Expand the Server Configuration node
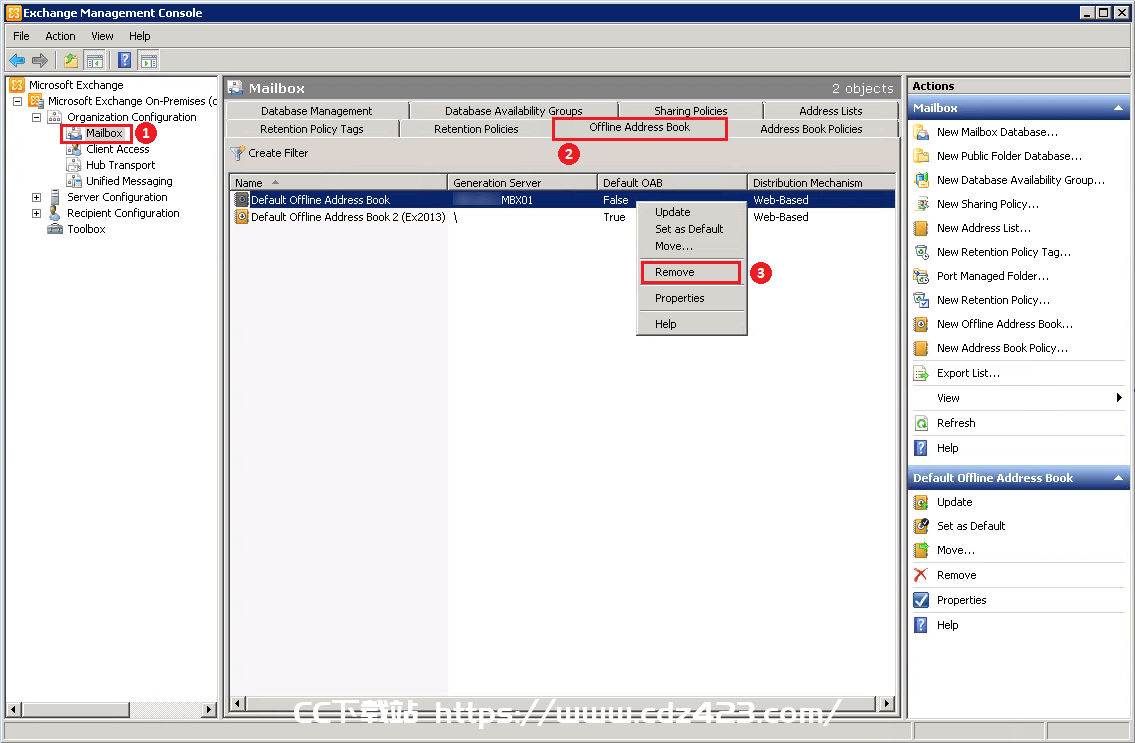1135x743 pixels. click(x=36, y=197)
